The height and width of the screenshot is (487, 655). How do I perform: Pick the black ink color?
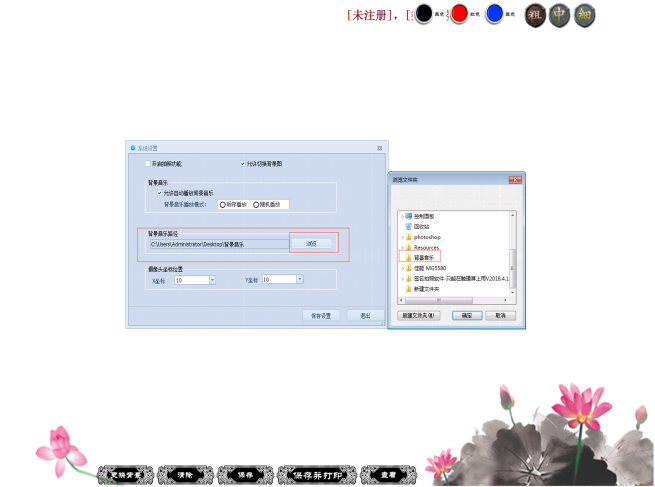[x=424, y=14]
